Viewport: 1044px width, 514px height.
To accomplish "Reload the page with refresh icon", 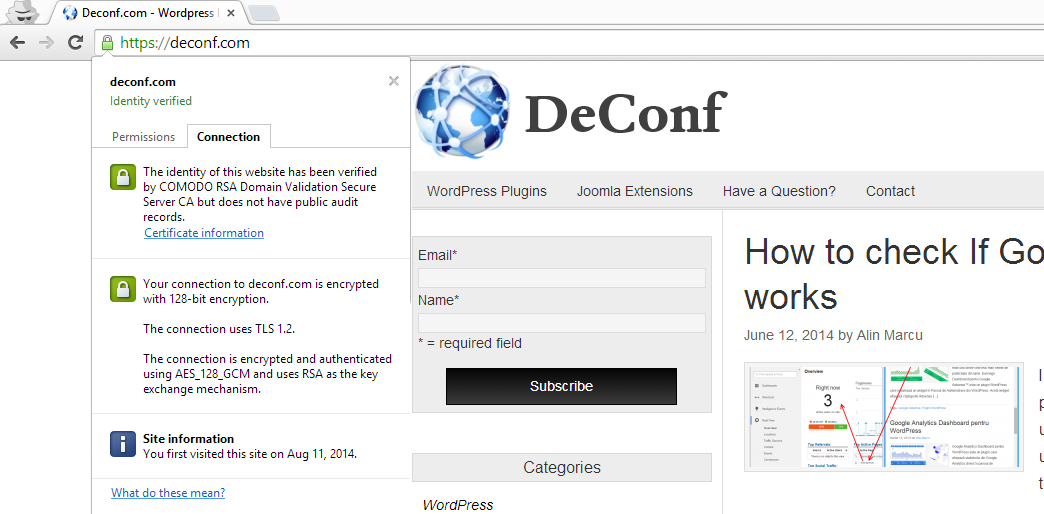I will [75, 43].
